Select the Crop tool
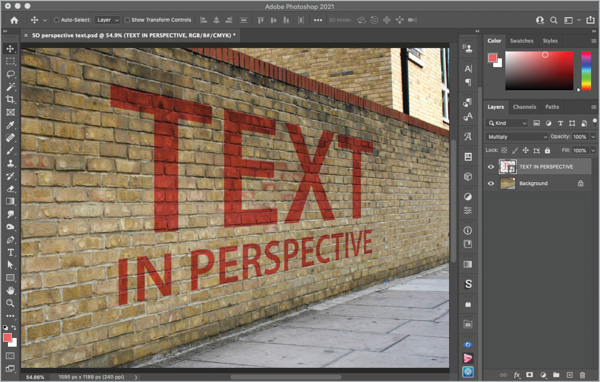Image resolution: width=600 pixels, height=382 pixels. [10, 100]
